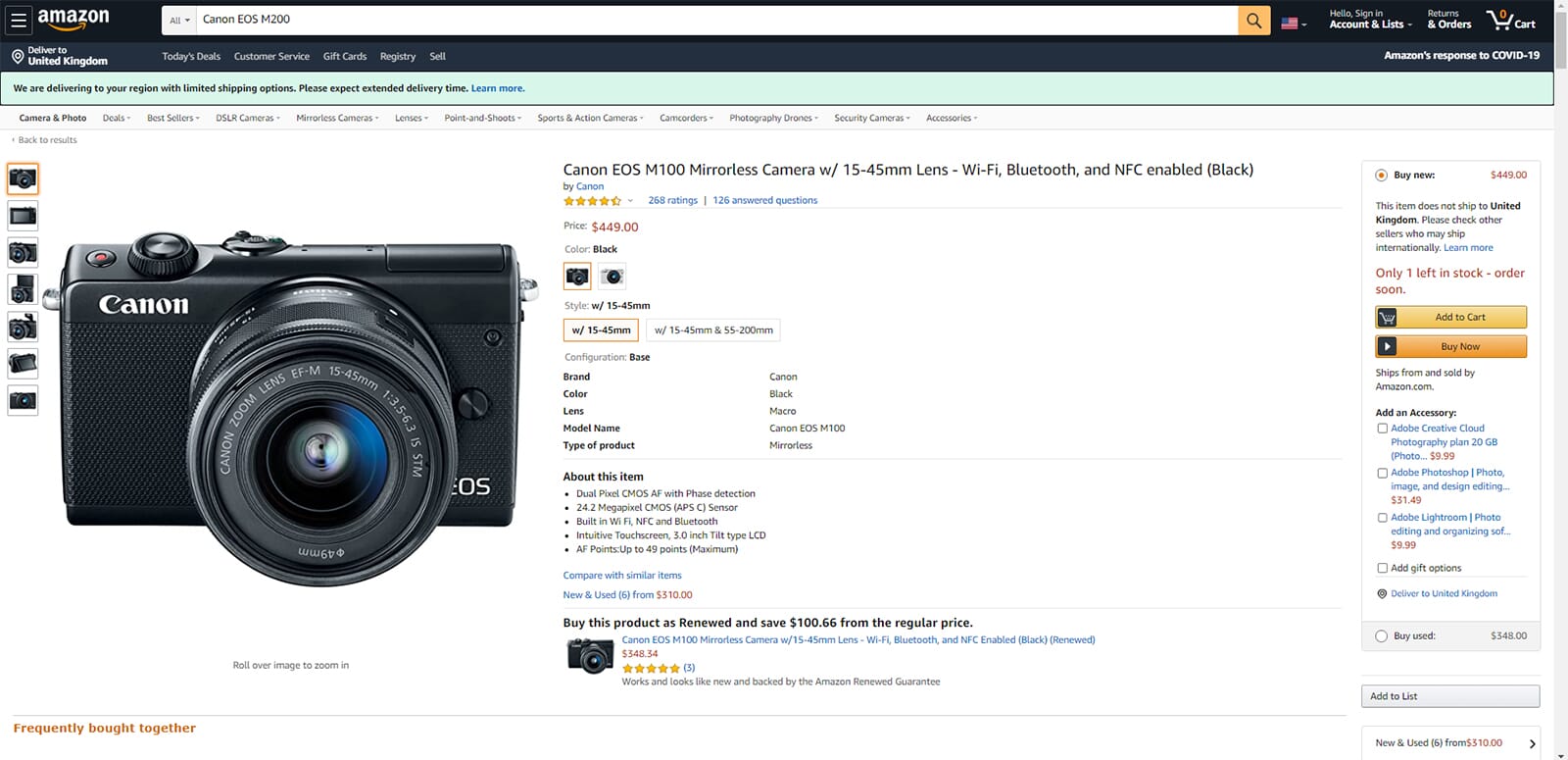Image resolution: width=1568 pixels, height=760 pixels.
Task: Click the search input field
Action: (x=716, y=20)
